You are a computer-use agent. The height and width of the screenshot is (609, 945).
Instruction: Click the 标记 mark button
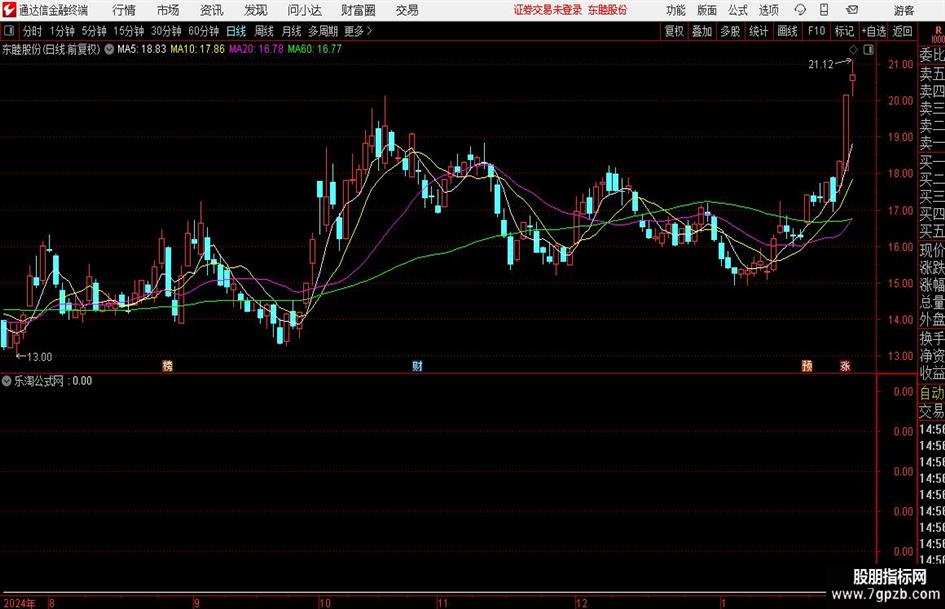coord(844,31)
